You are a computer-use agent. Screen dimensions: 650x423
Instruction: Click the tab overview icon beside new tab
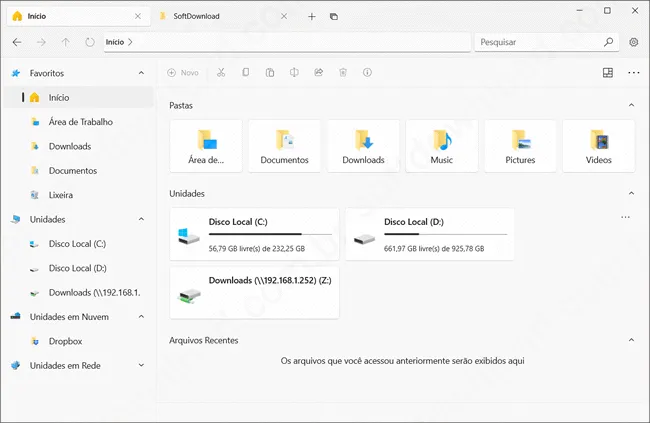coord(334,17)
